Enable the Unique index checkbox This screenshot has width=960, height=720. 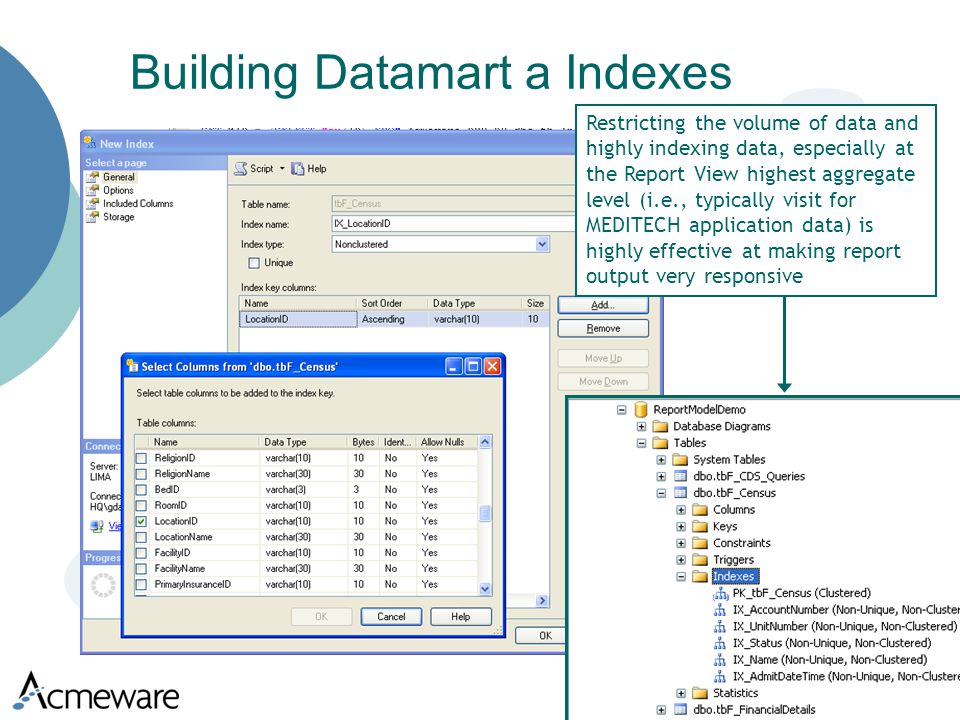254,263
